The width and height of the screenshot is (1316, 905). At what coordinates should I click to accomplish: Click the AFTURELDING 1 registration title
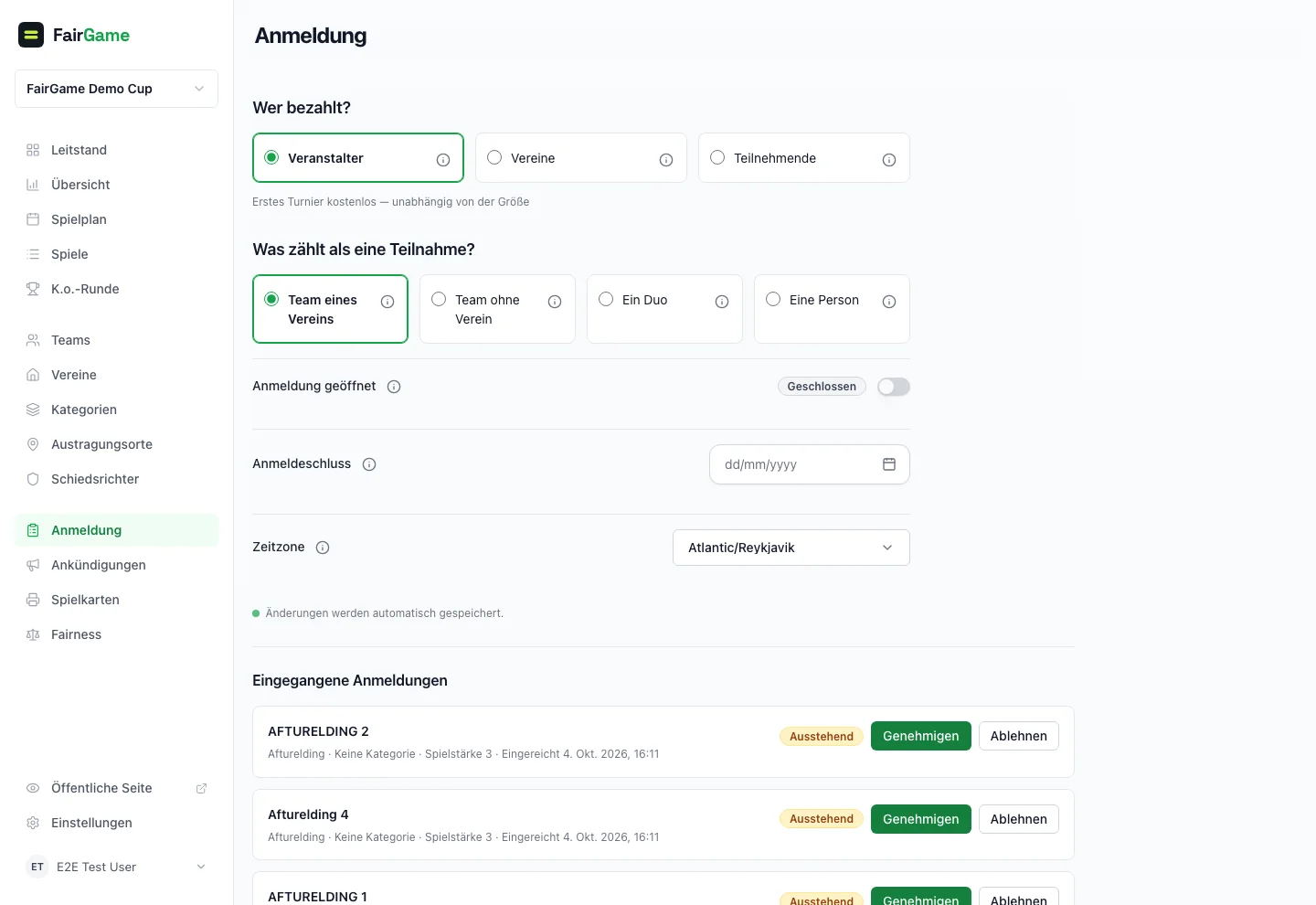point(317,897)
